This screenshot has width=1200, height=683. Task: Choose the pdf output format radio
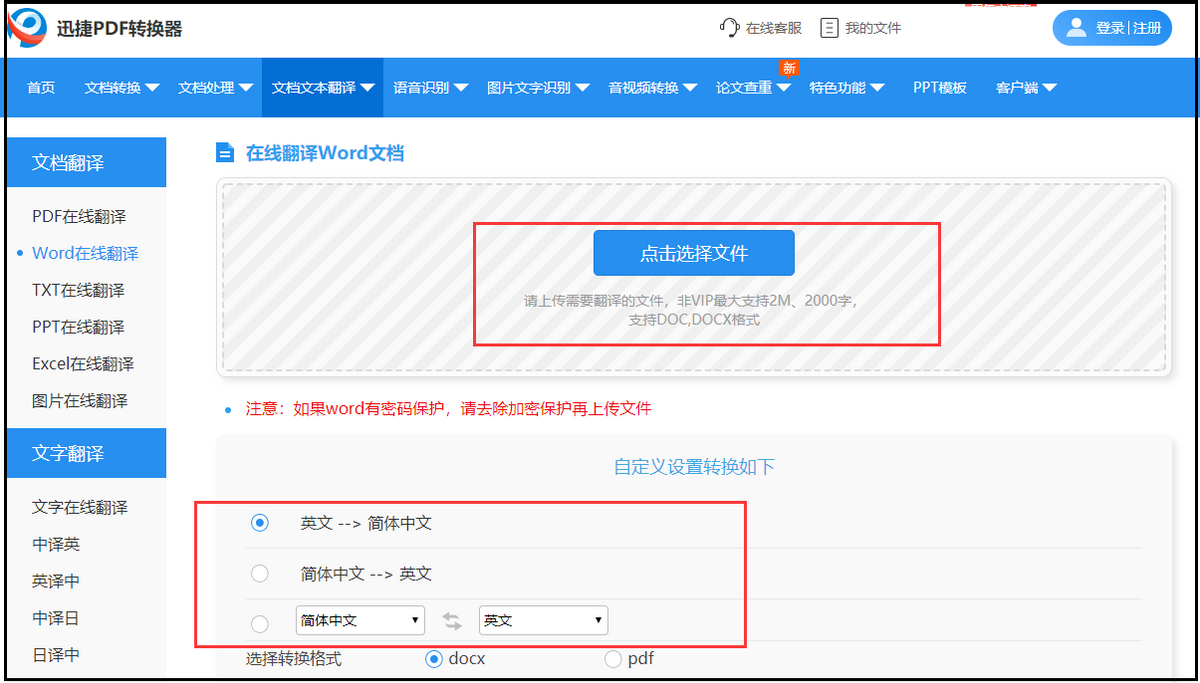pyautogui.click(x=613, y=658)
